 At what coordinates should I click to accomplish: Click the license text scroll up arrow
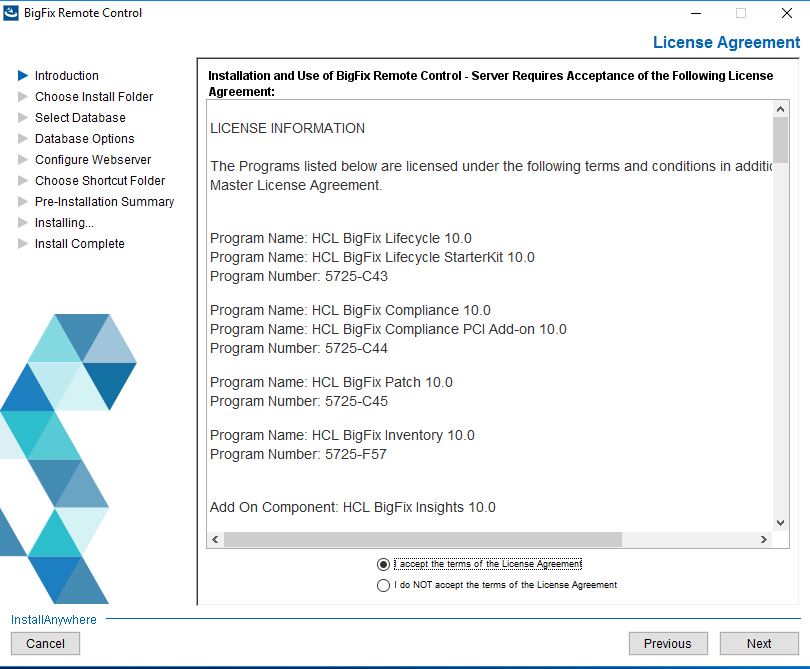(780, 109)
